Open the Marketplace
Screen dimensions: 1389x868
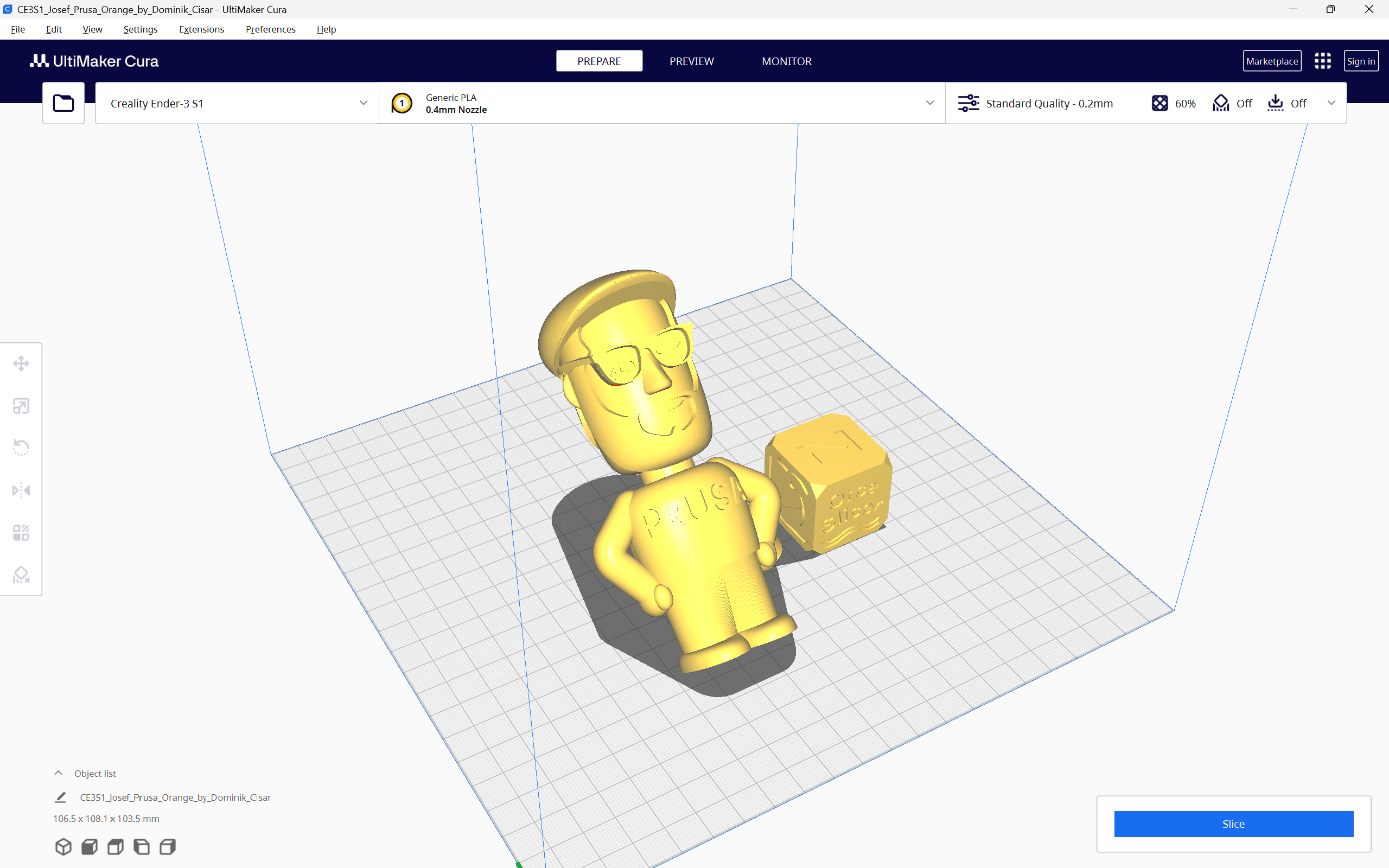(1272, 61)
